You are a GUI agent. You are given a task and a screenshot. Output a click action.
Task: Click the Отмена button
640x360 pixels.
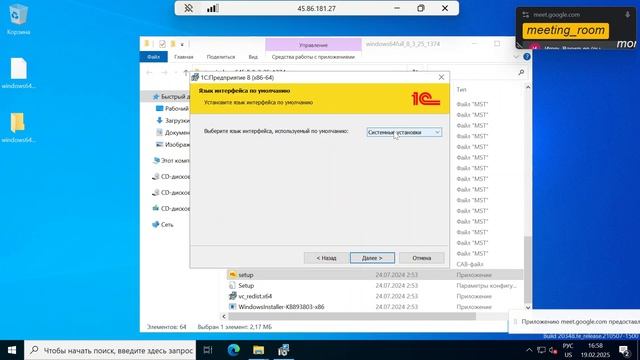422,258
